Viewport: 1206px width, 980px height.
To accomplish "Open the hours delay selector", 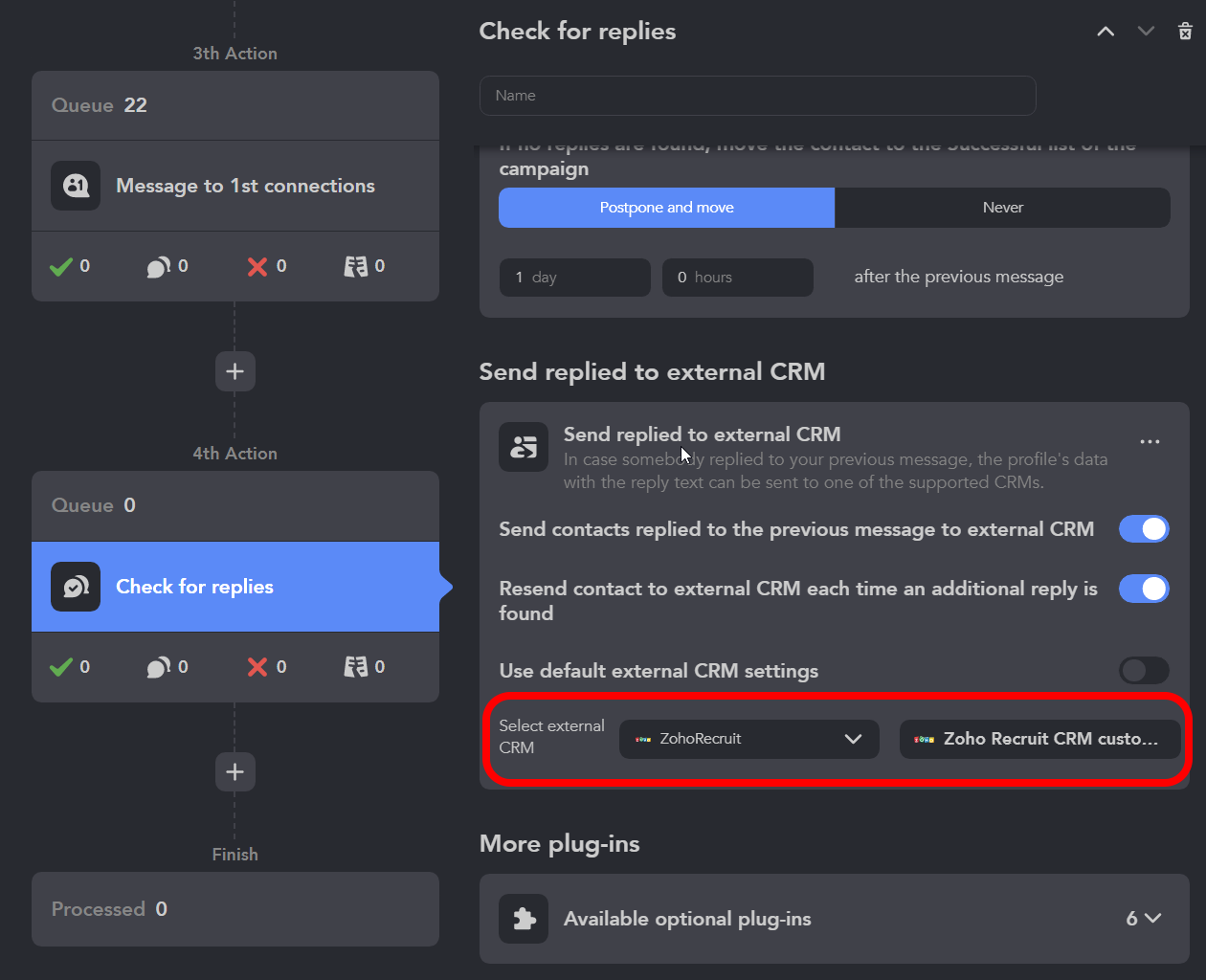I will tap(738, 278).
